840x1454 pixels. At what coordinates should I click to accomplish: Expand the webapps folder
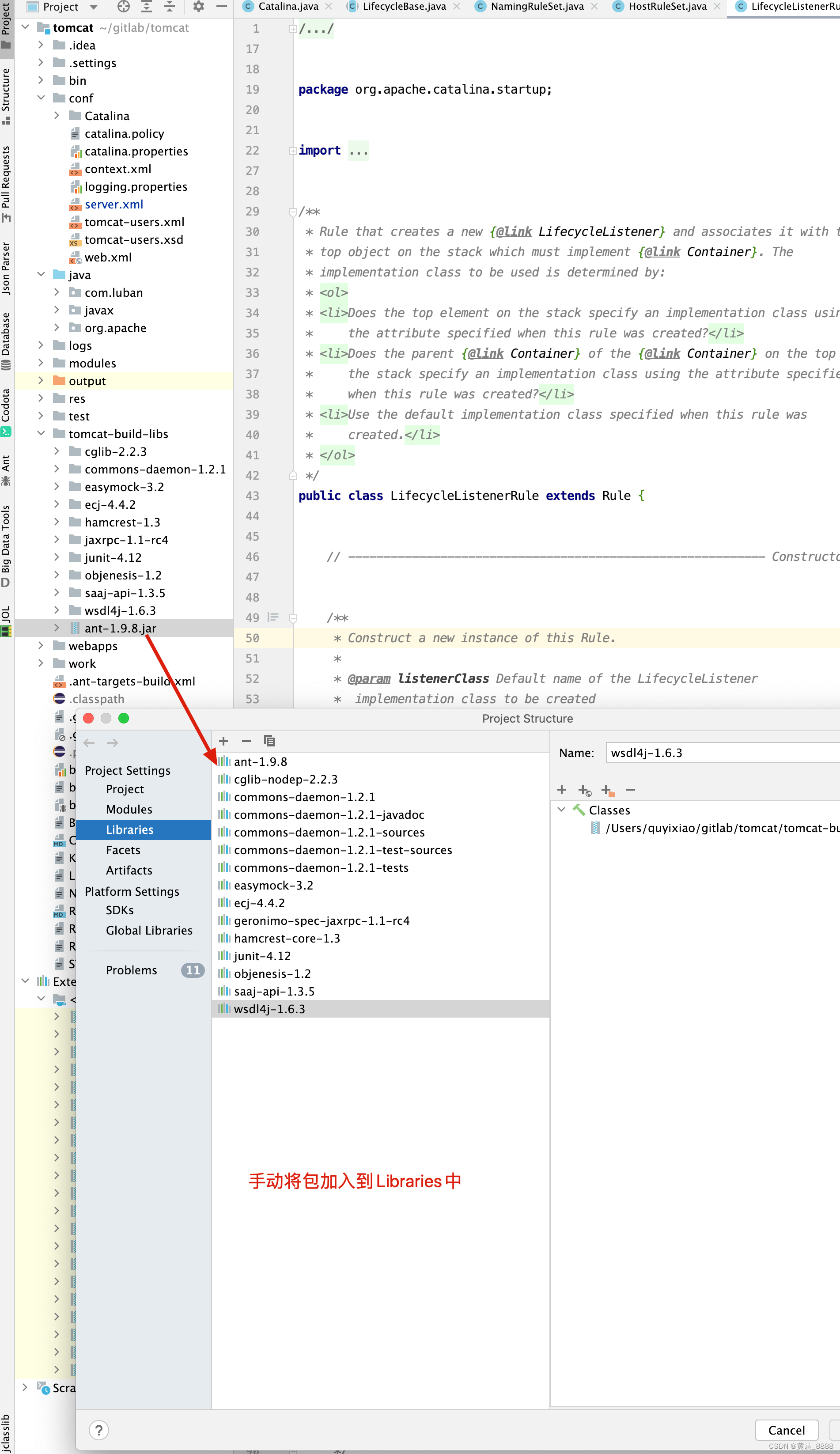pyautogui.click(x=41, y=646)
